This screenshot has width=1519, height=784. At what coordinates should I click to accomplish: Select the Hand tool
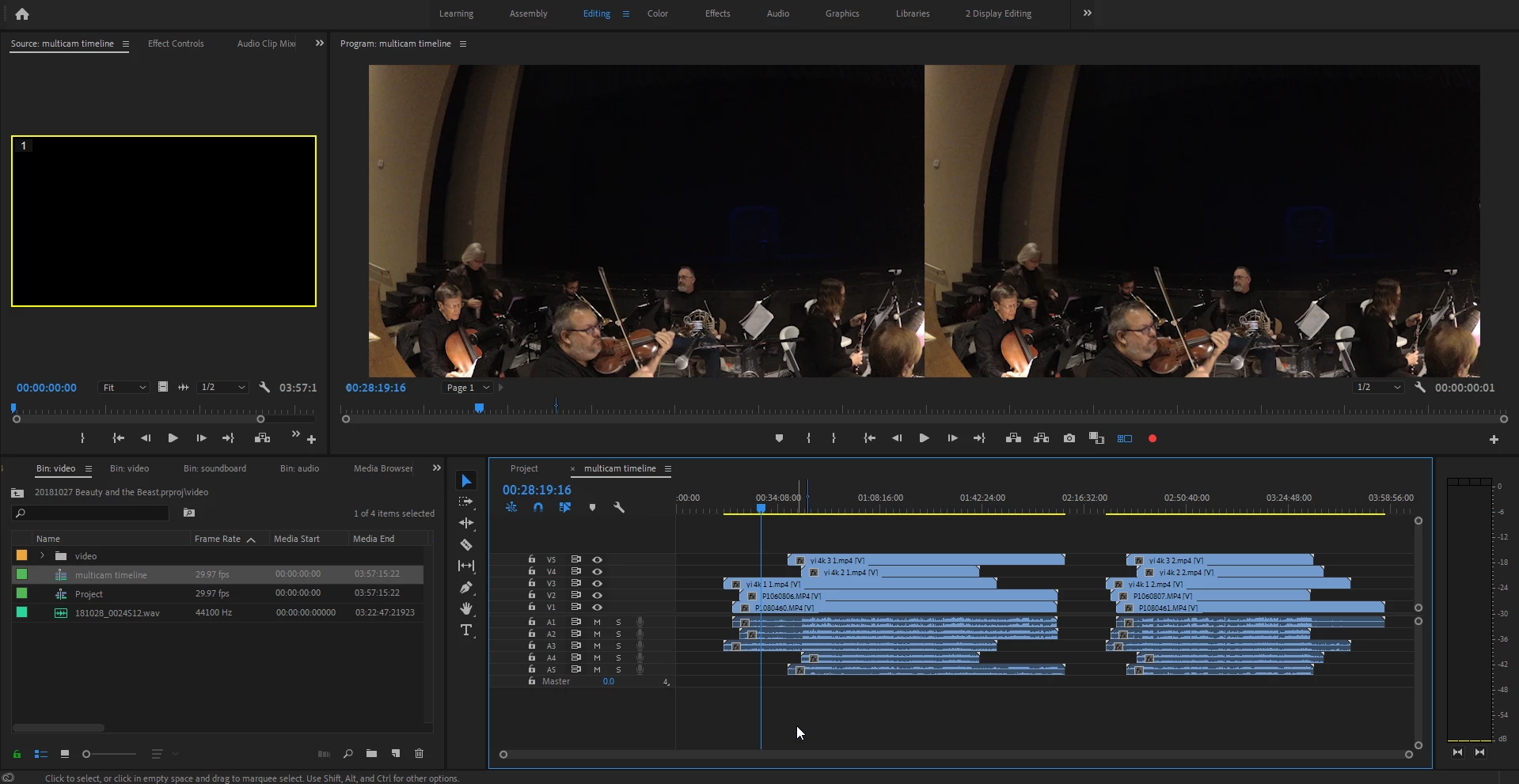point(466,608)
